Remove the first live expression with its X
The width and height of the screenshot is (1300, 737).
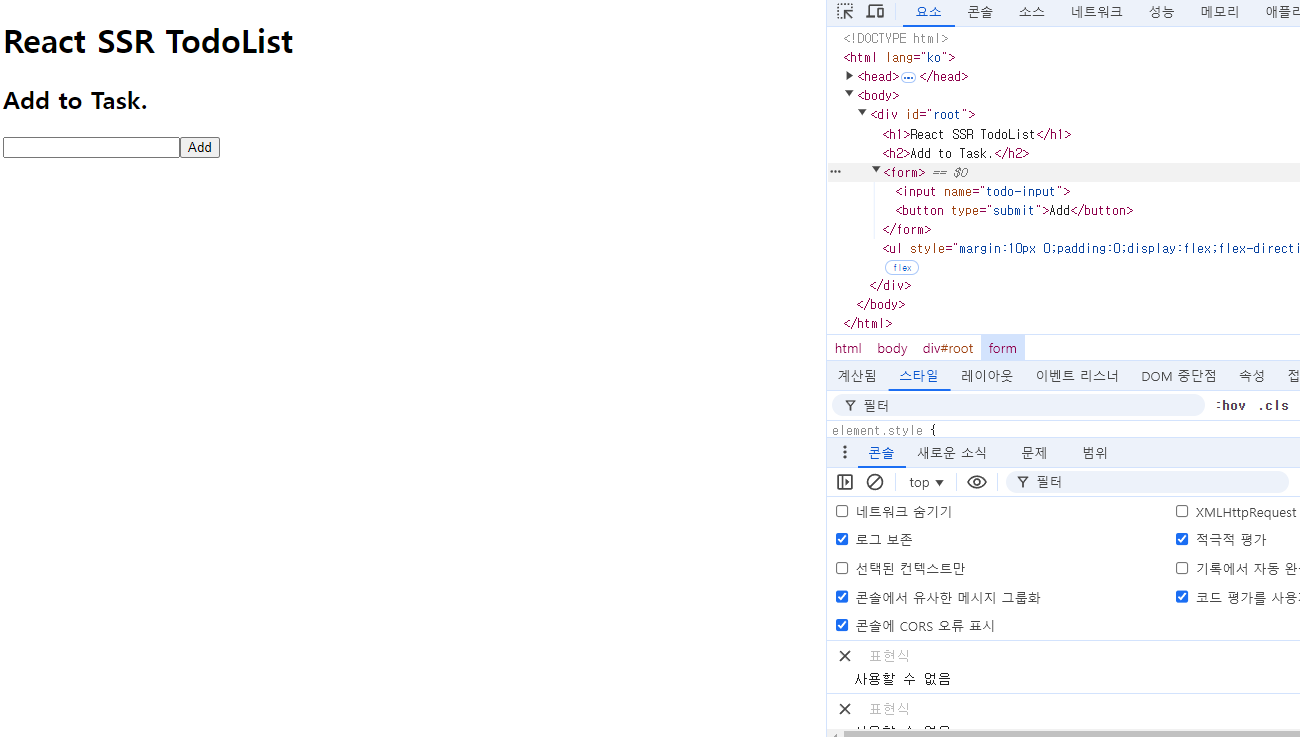coord(845,656)
